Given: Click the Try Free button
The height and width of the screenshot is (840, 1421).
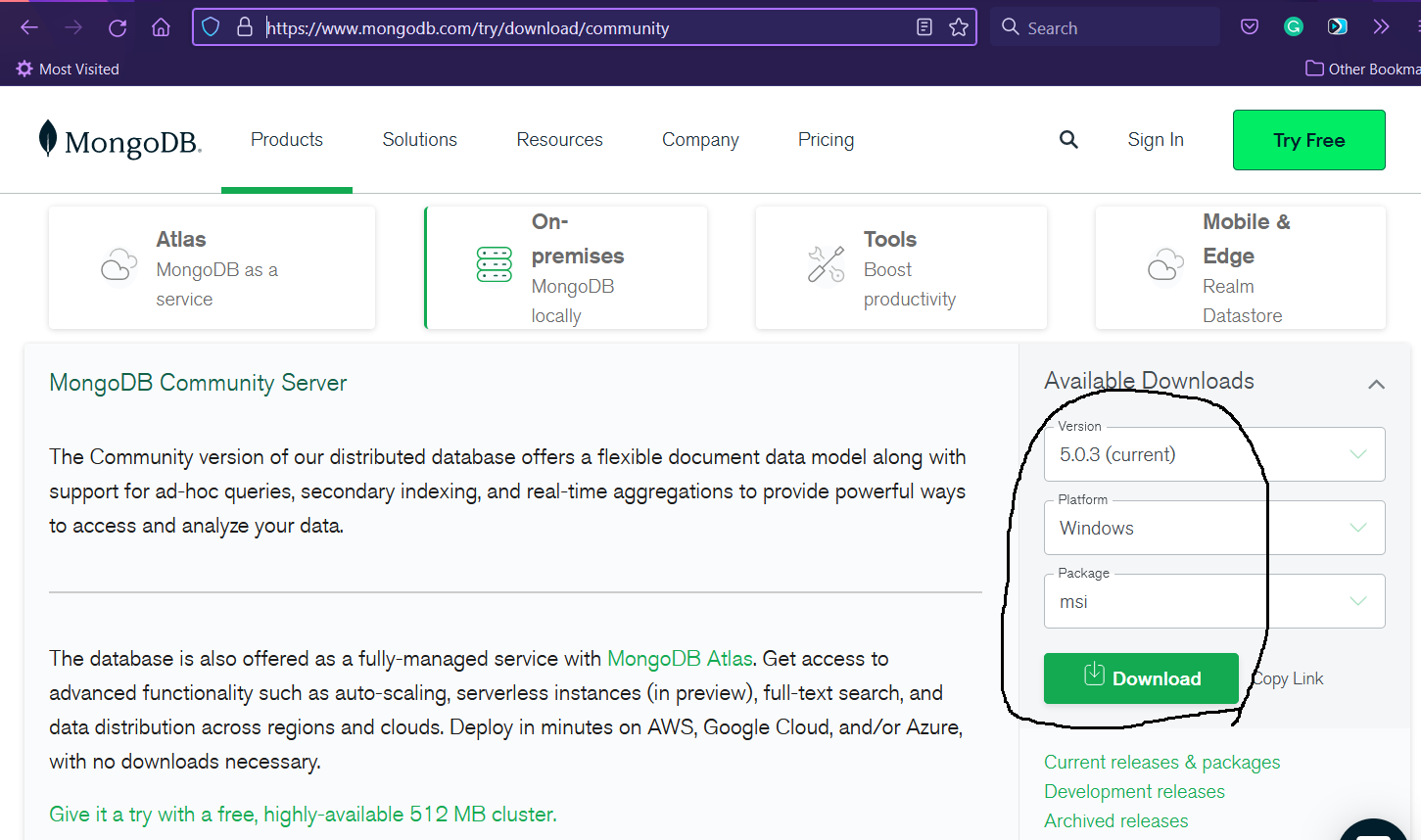Looking at the screenshot, I should pos(1309,140).
